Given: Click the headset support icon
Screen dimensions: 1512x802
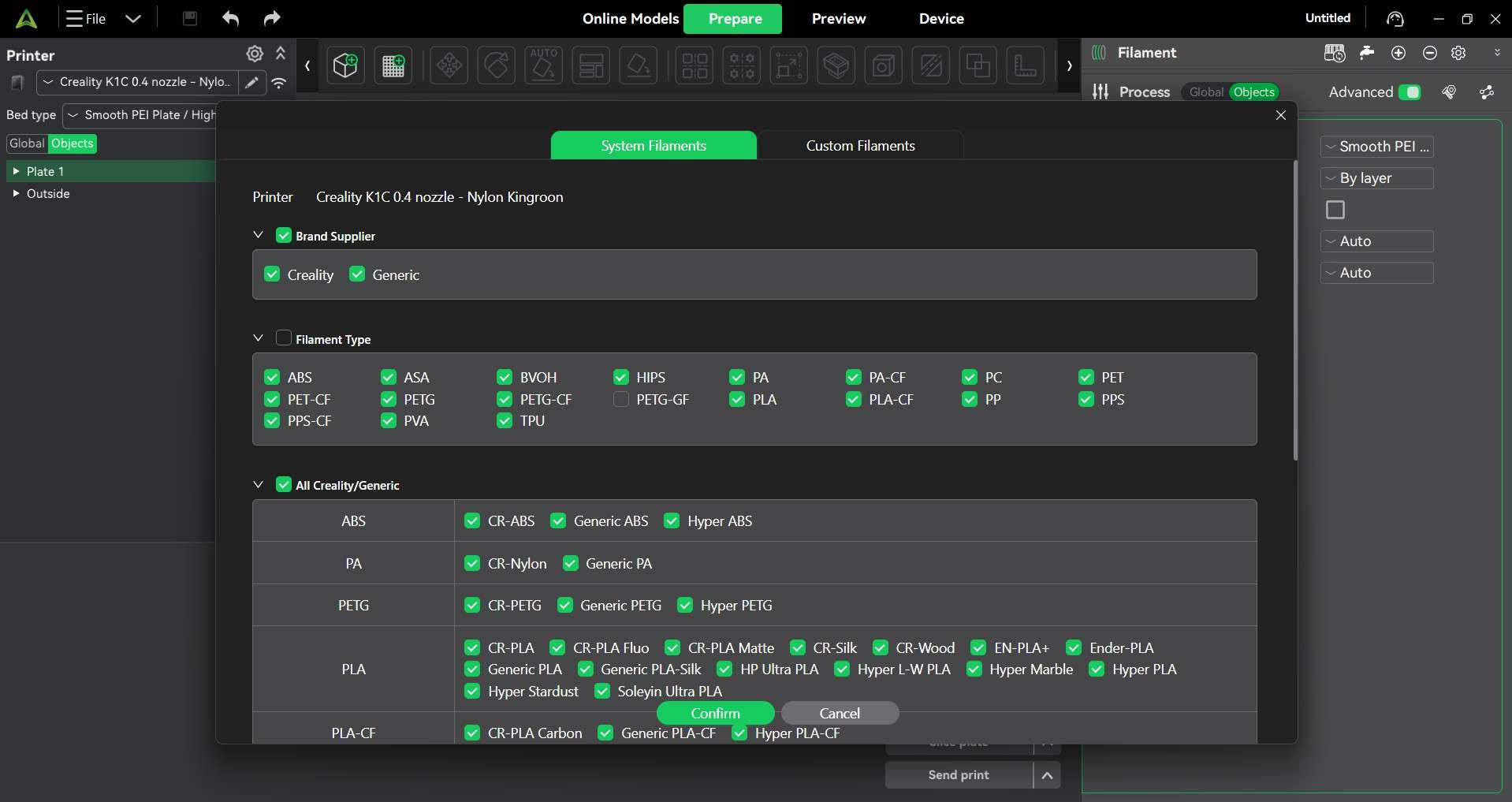Looking at the screenshot, I should click(x=1395, y=19).
